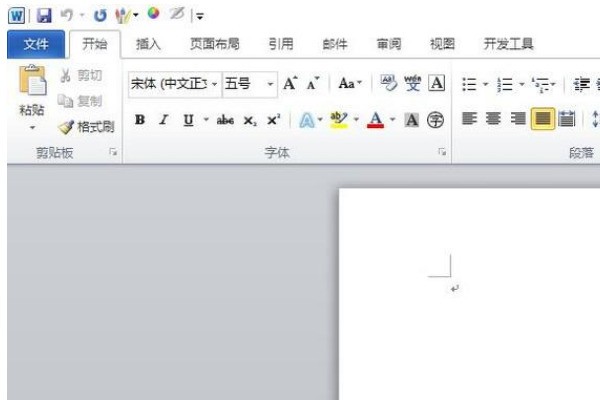
Task: Click the Subscript x₂ icon
Action: pyautogui.click(x=250, y=120)
